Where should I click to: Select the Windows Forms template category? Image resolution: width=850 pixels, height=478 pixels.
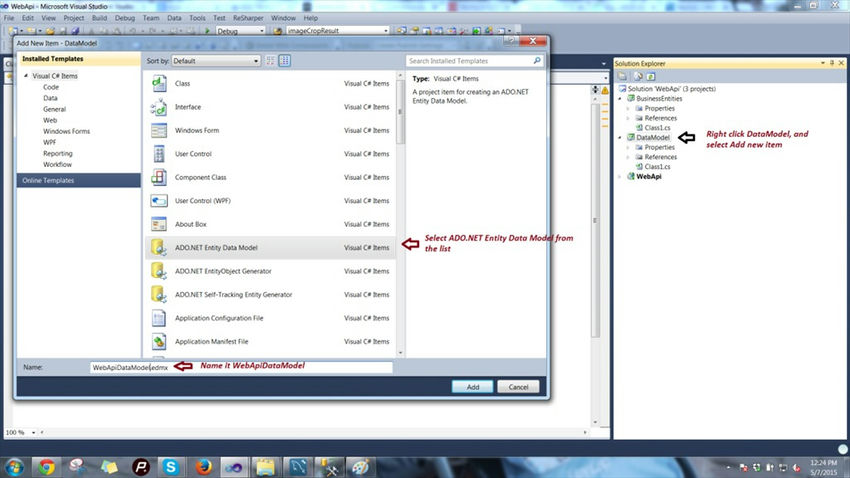pos(67,131)
